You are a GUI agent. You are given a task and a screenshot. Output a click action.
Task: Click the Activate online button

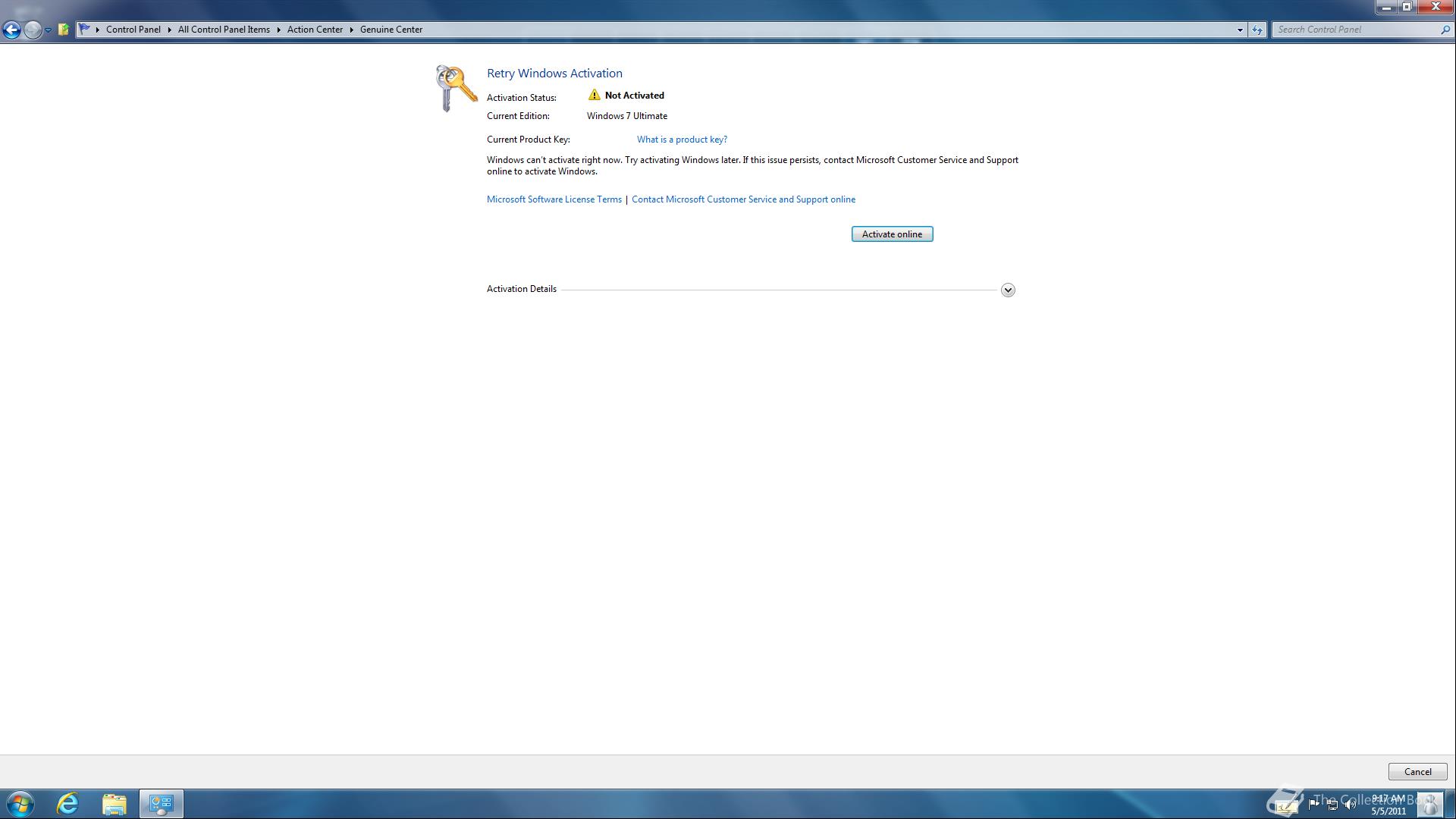tap(892, 234)
